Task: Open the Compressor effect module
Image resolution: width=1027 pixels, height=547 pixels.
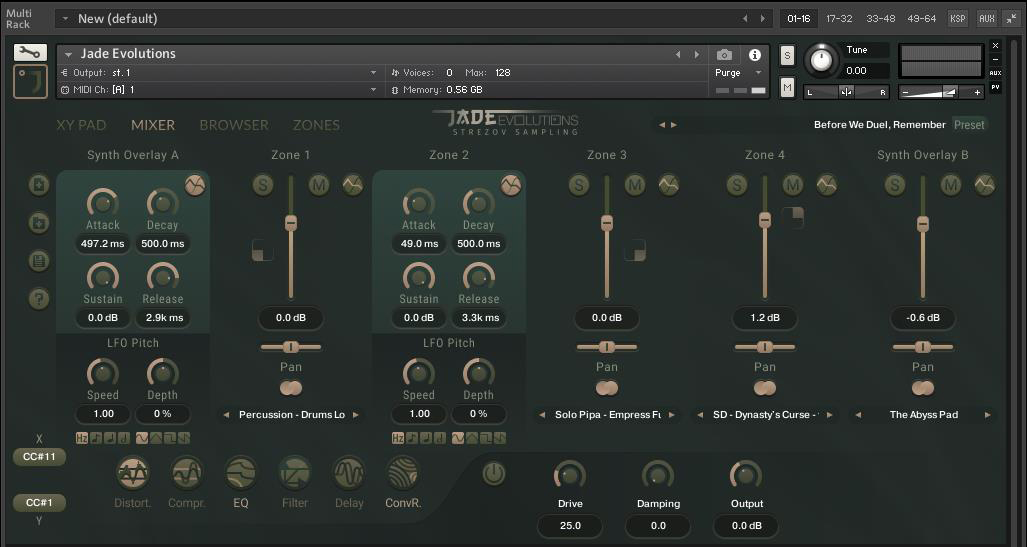Action: click(187, 474)
